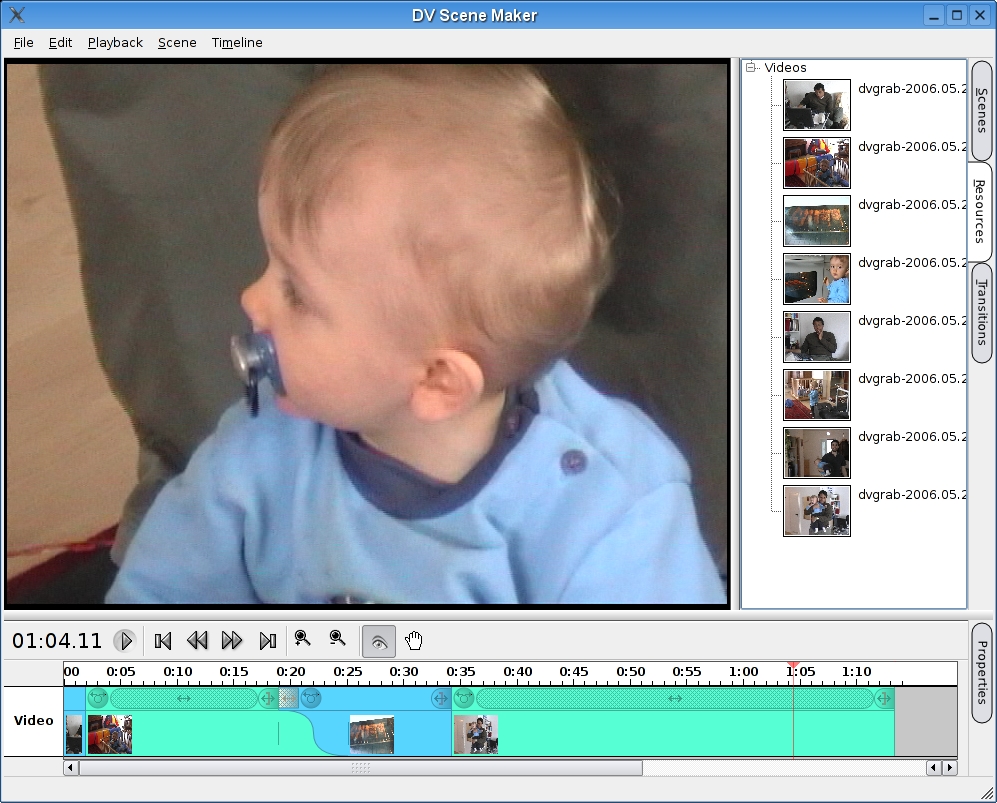Collapse the Videos tree node
997x803 pixels.
pyautogui.click(x=751, y=68)
